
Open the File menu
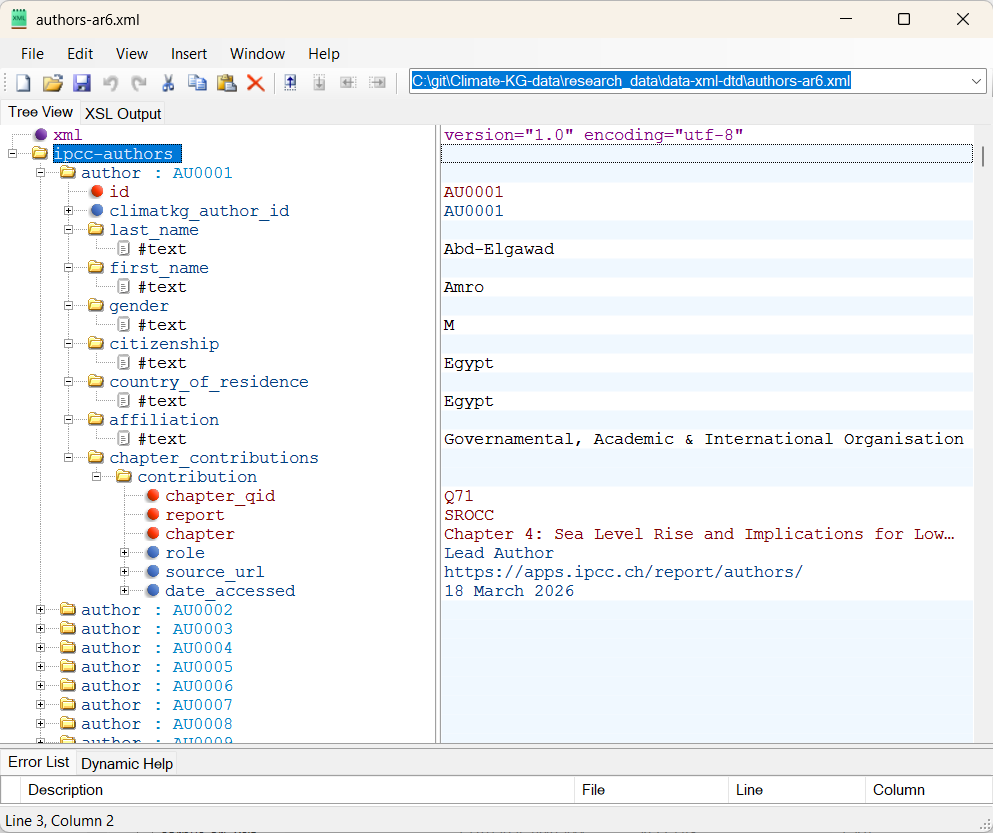click(x=32, y=54)
